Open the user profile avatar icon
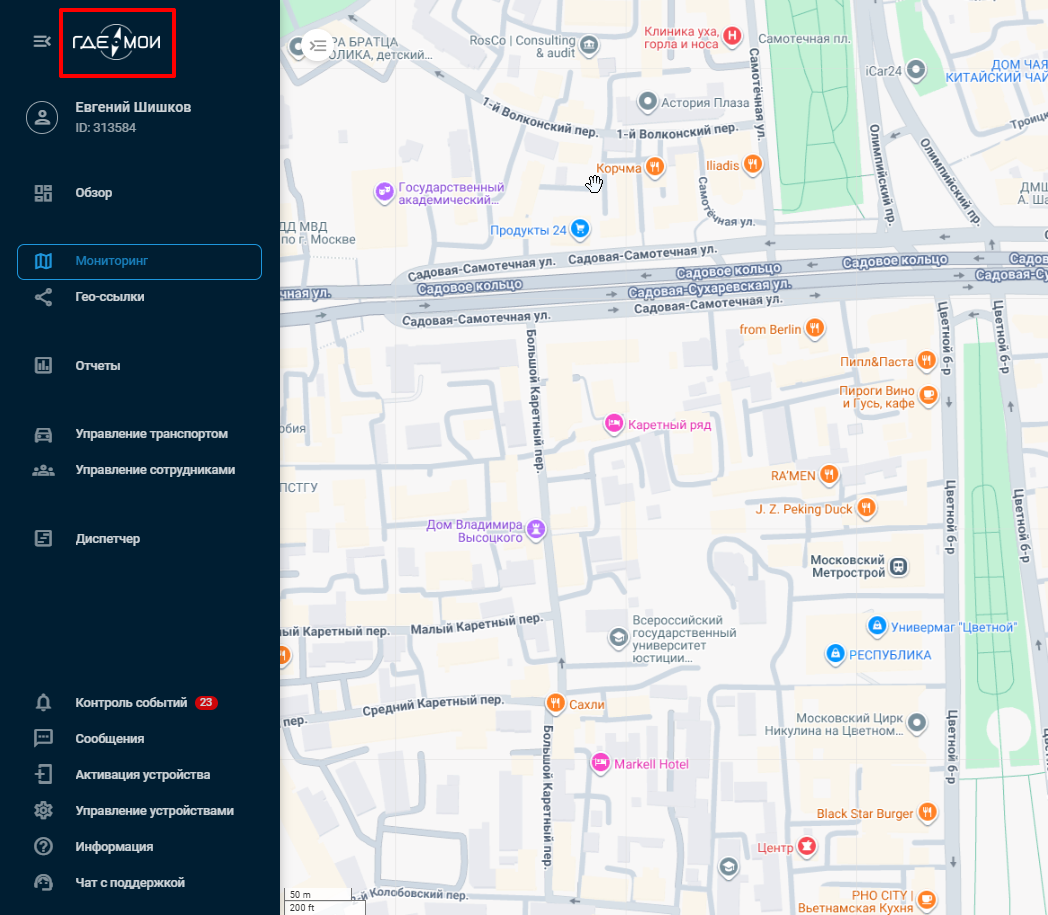Image resolution: width=1048 pixels, height=915 pixels. [x=42, y=117]
